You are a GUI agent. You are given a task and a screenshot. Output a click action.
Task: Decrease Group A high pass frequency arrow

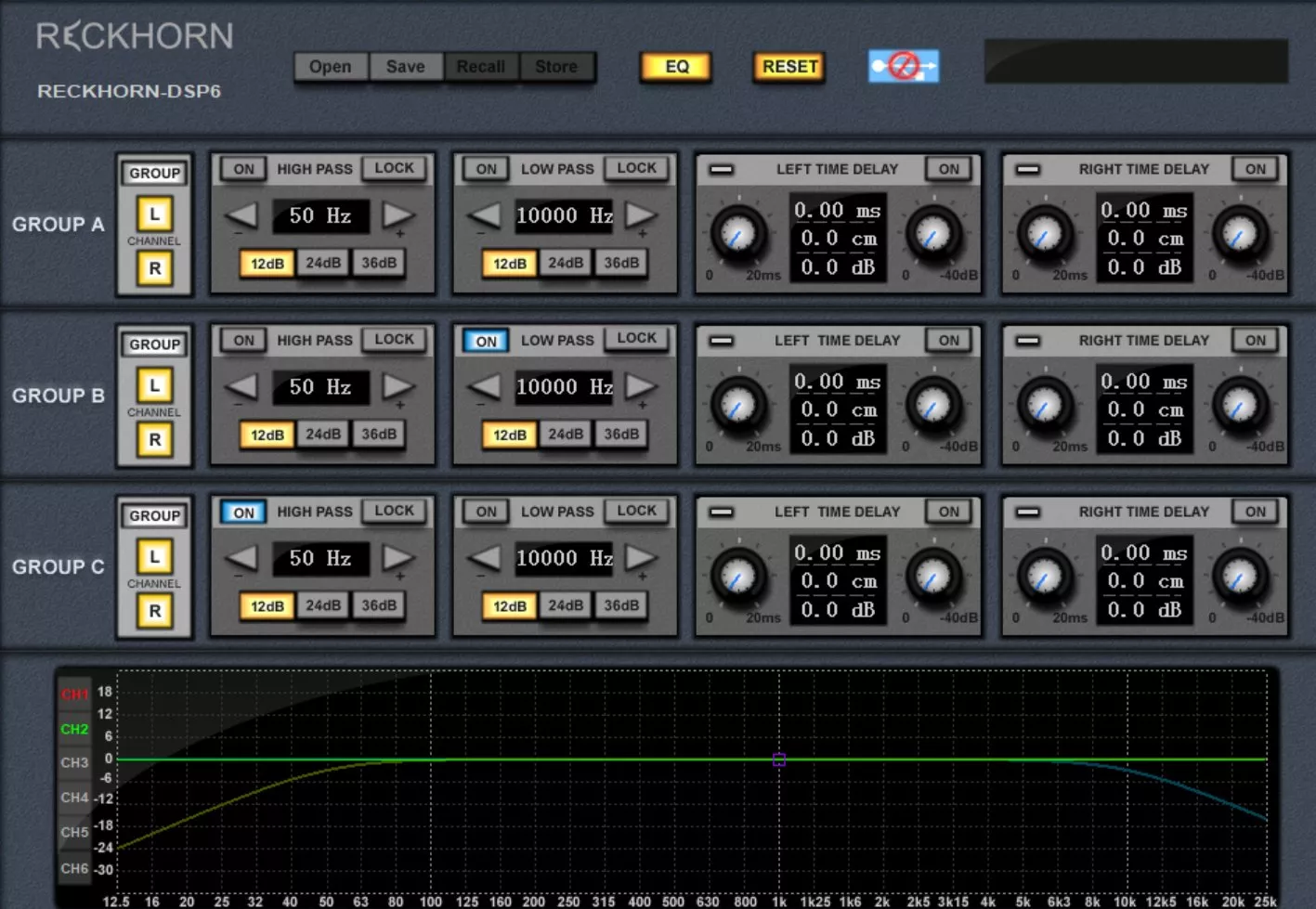(x=241, y=215)
